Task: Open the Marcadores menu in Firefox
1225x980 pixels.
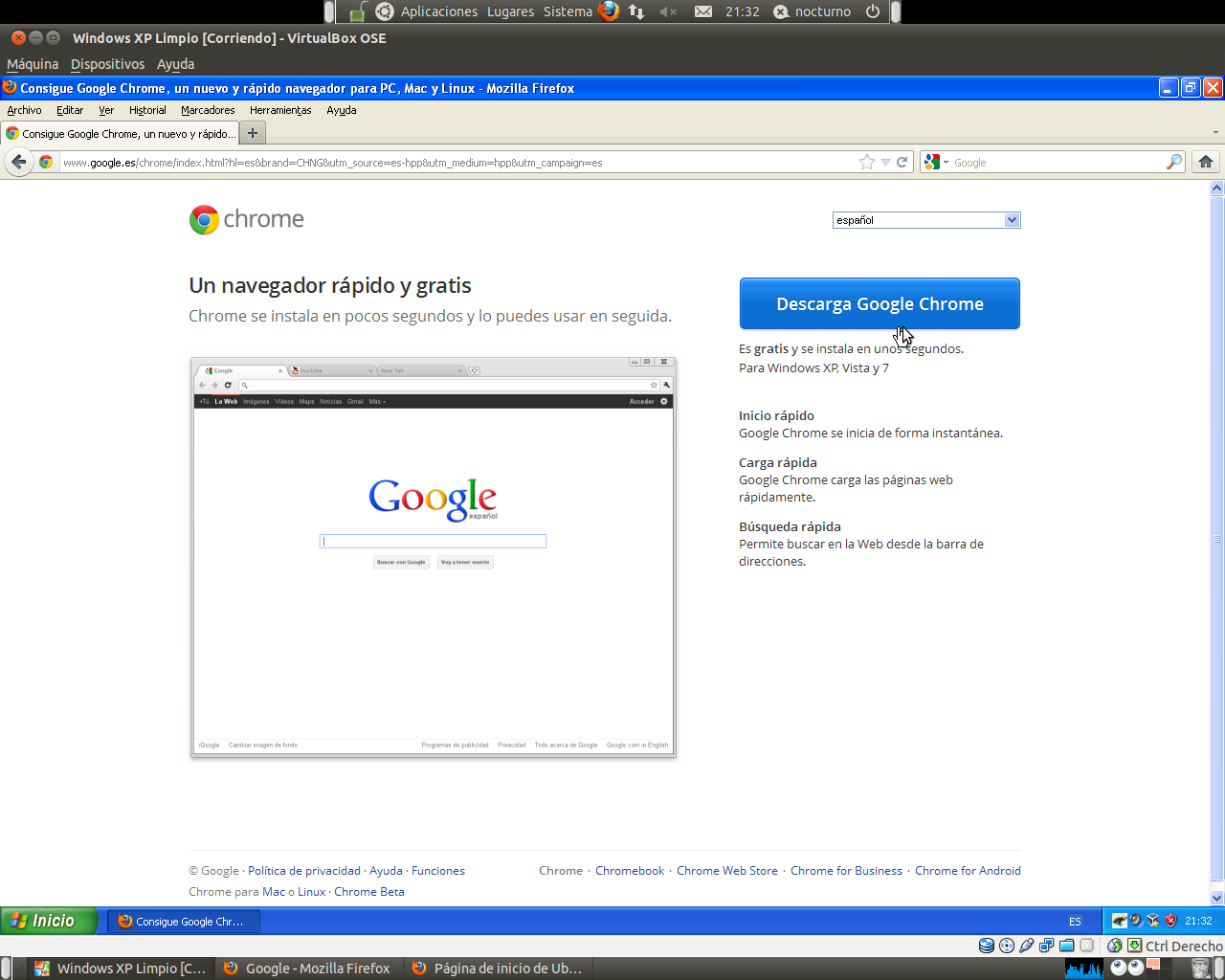Action: click(208, 110)
